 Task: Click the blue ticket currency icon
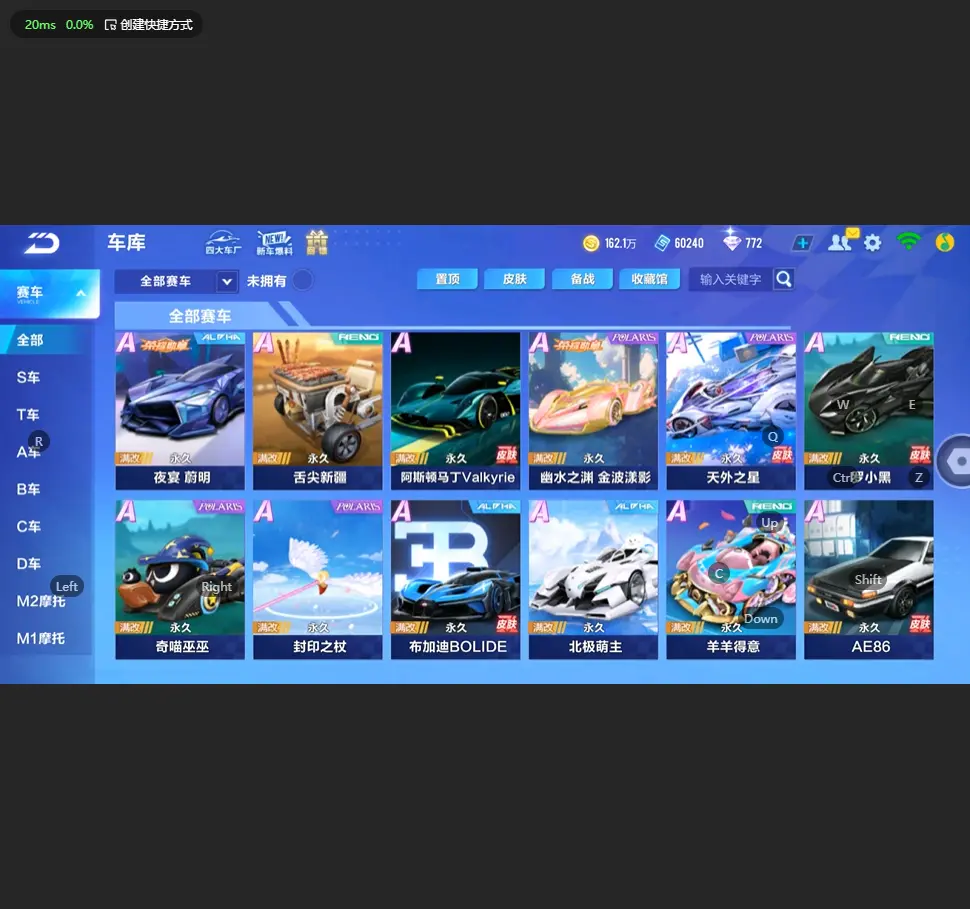click(662, 243)
